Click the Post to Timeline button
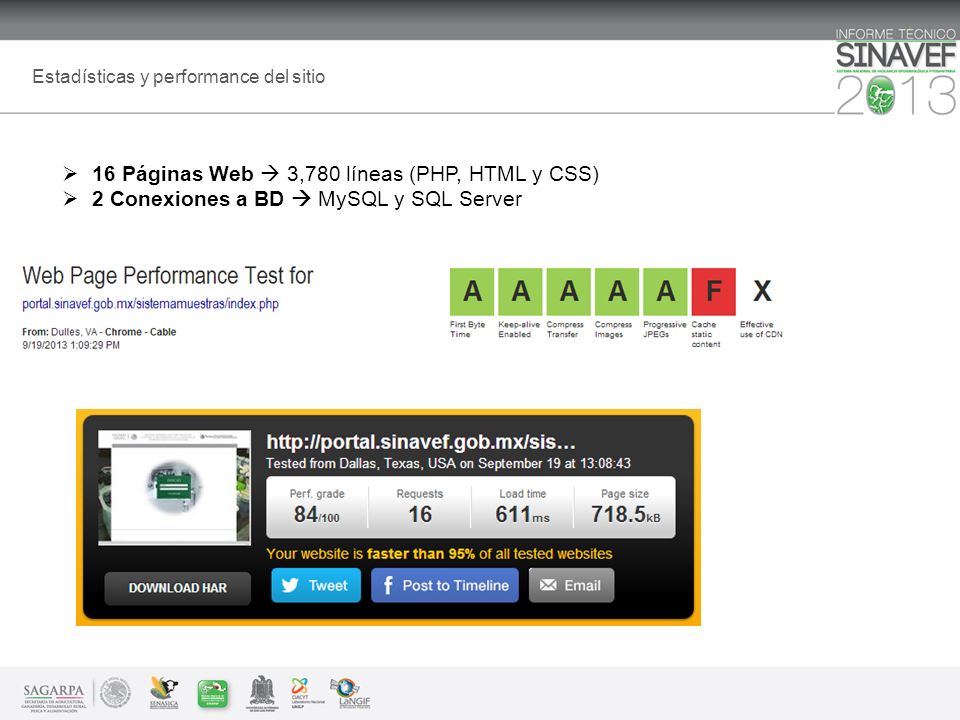This screenshot has width=960, height=720. pyautogui.click(x=444, y=585)
